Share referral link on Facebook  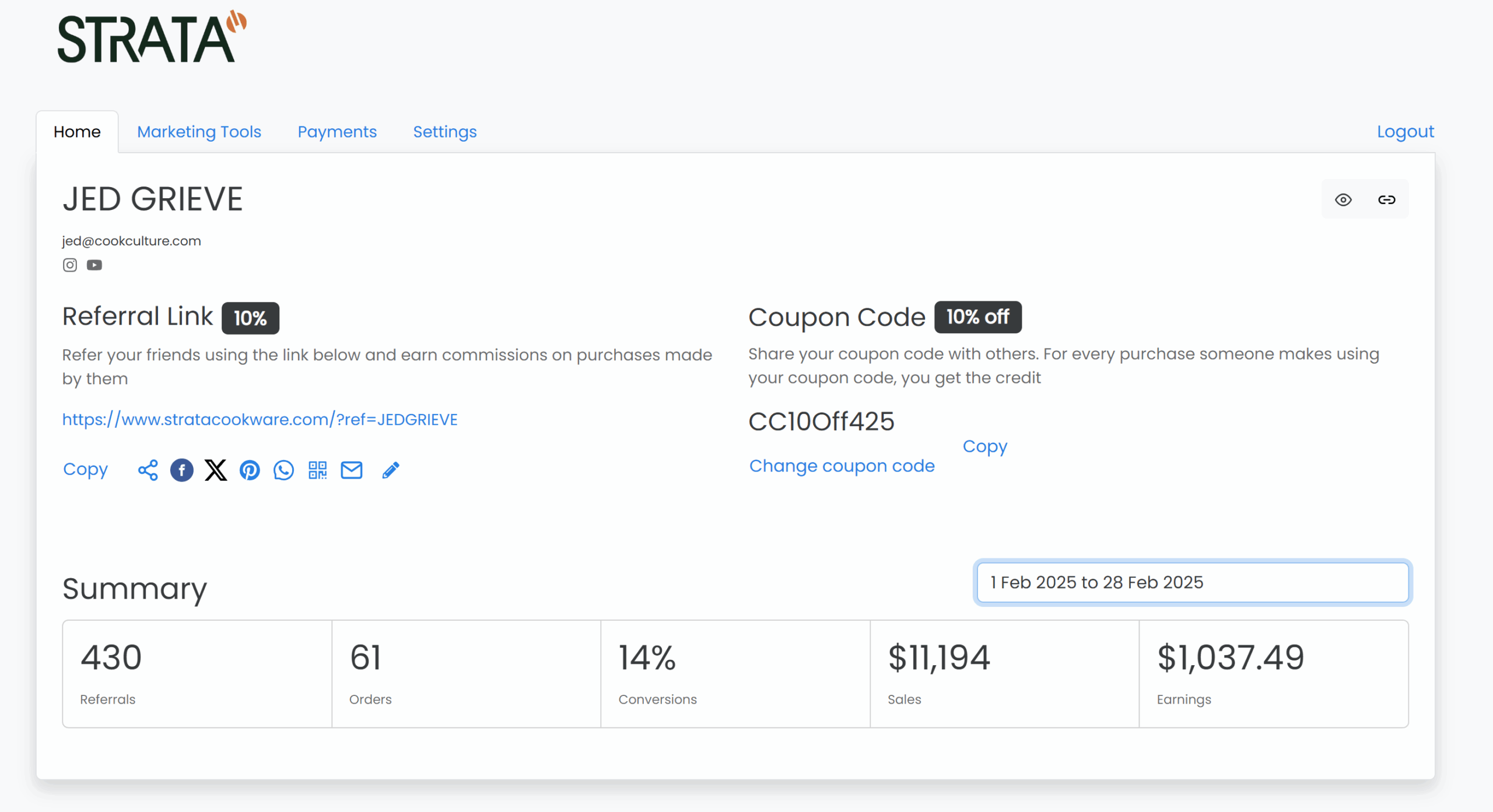click(x=182, y=470)
